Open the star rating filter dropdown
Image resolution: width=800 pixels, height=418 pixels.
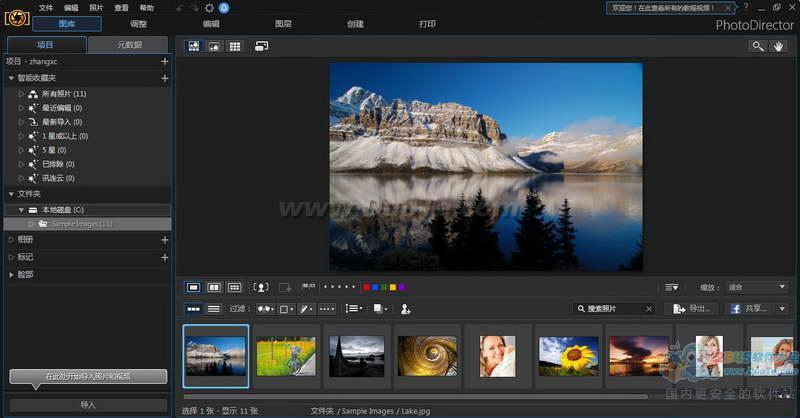pos(327,309)
